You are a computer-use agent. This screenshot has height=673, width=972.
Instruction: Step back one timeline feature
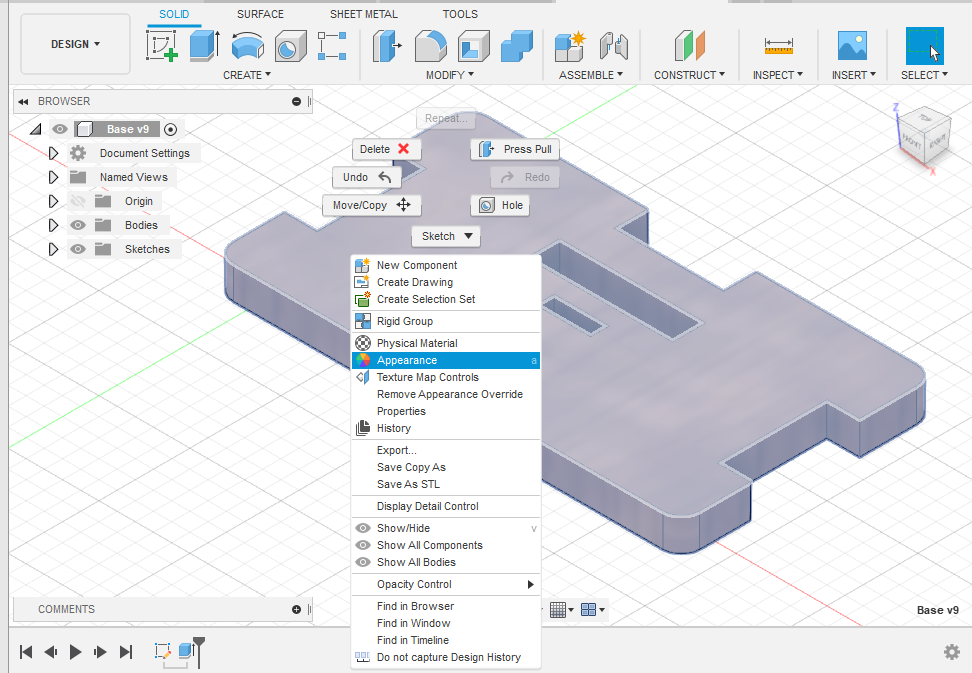(x=51, y=651)
